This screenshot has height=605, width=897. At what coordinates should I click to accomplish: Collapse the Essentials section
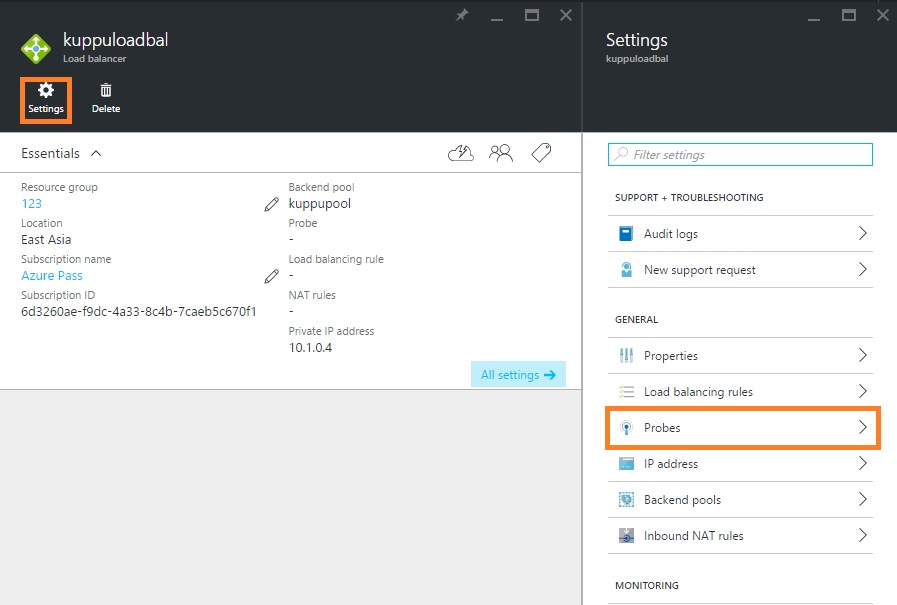(x=96, y=153)
